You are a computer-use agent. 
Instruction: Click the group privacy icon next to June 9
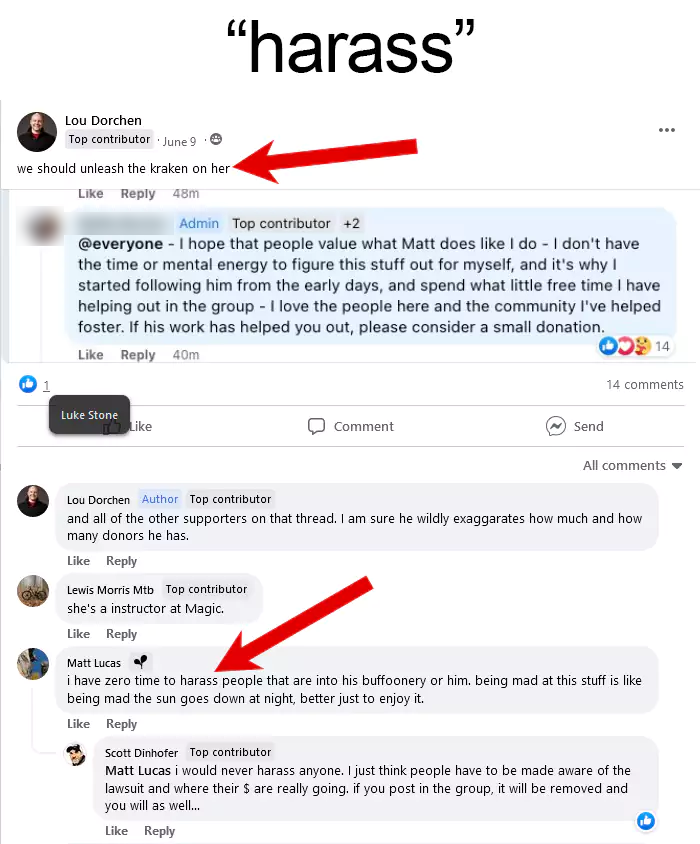216,139
